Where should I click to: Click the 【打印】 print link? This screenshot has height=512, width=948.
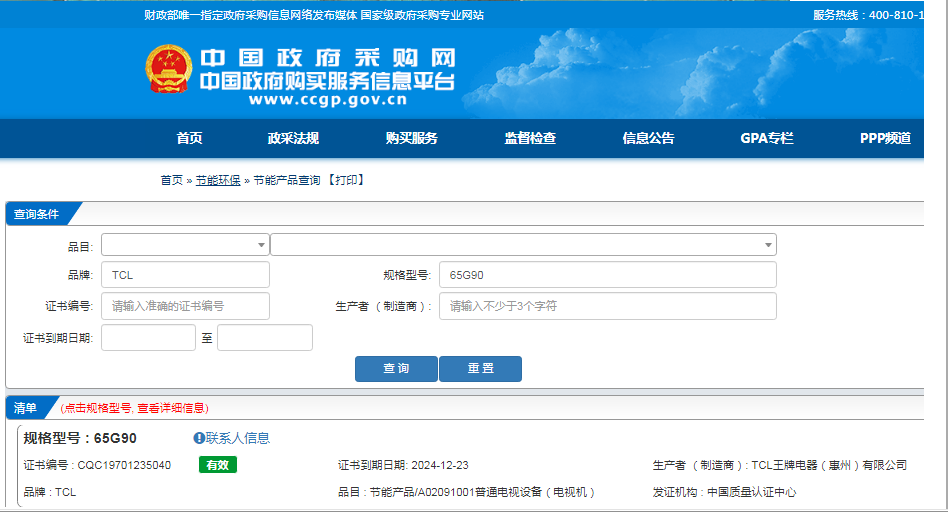346,180
